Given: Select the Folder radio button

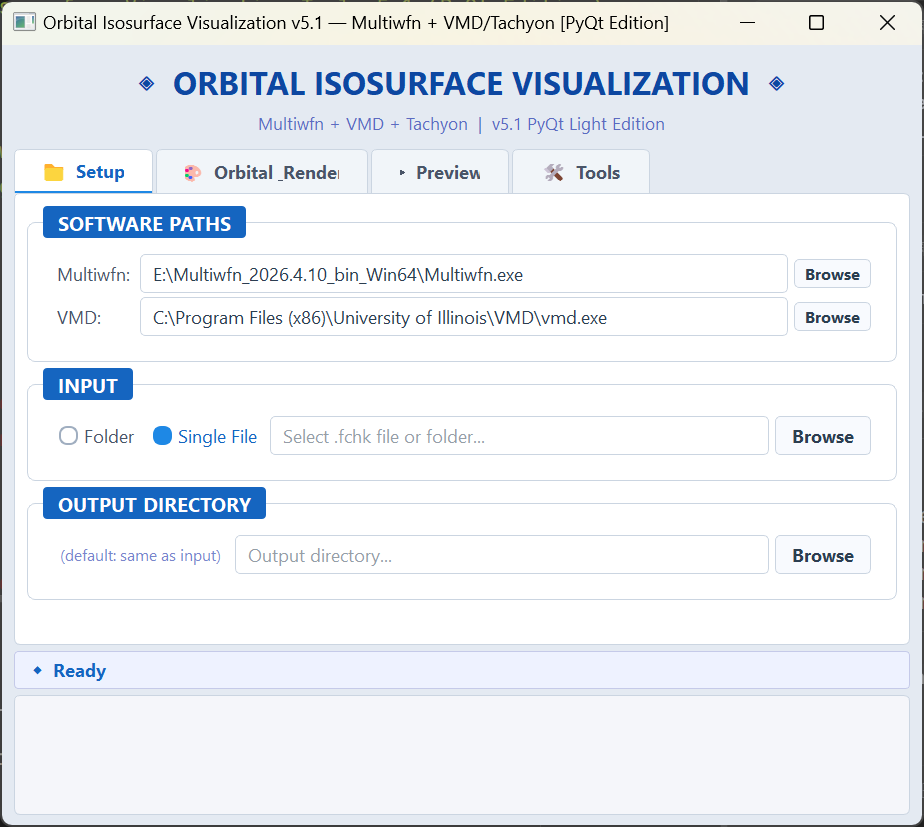Looking at the screenshot, I should click(x=68, y=436).
